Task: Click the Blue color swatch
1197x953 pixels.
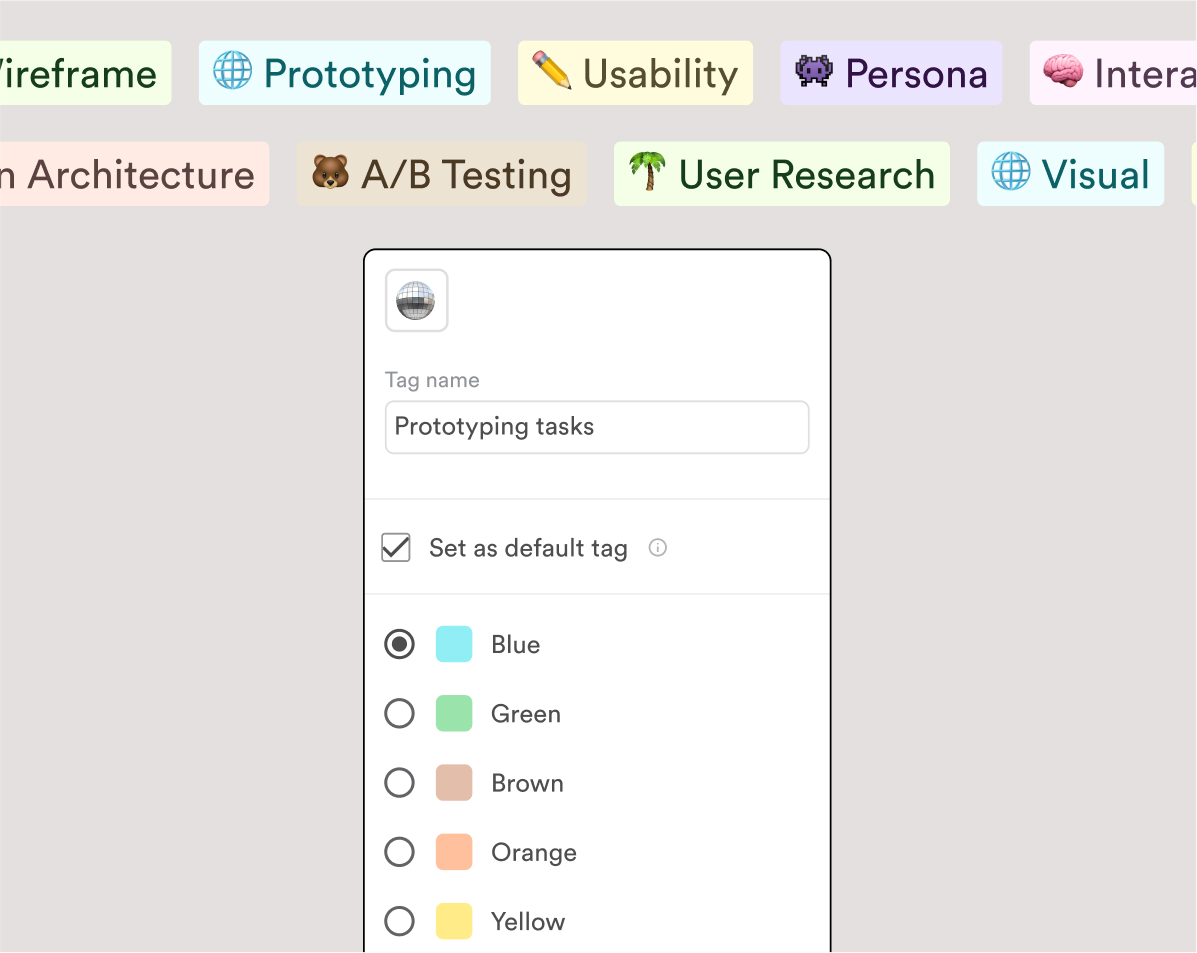Action: [x=453, y=644]
